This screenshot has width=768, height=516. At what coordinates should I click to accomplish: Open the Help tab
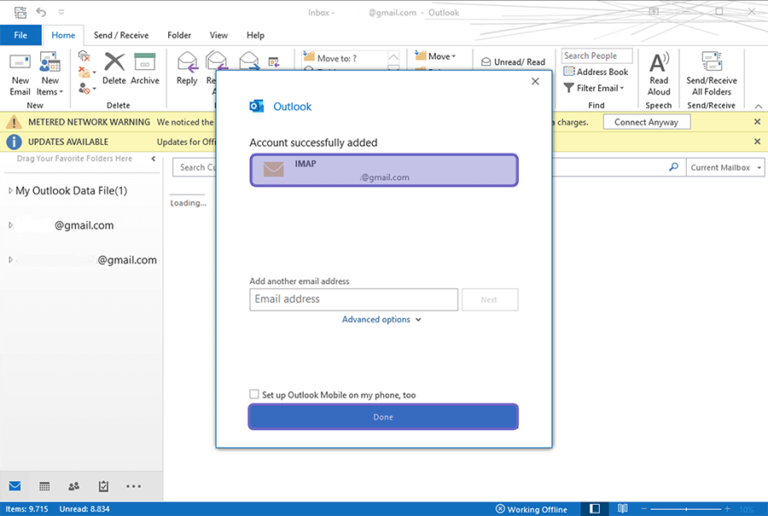(x=255, y=35)
